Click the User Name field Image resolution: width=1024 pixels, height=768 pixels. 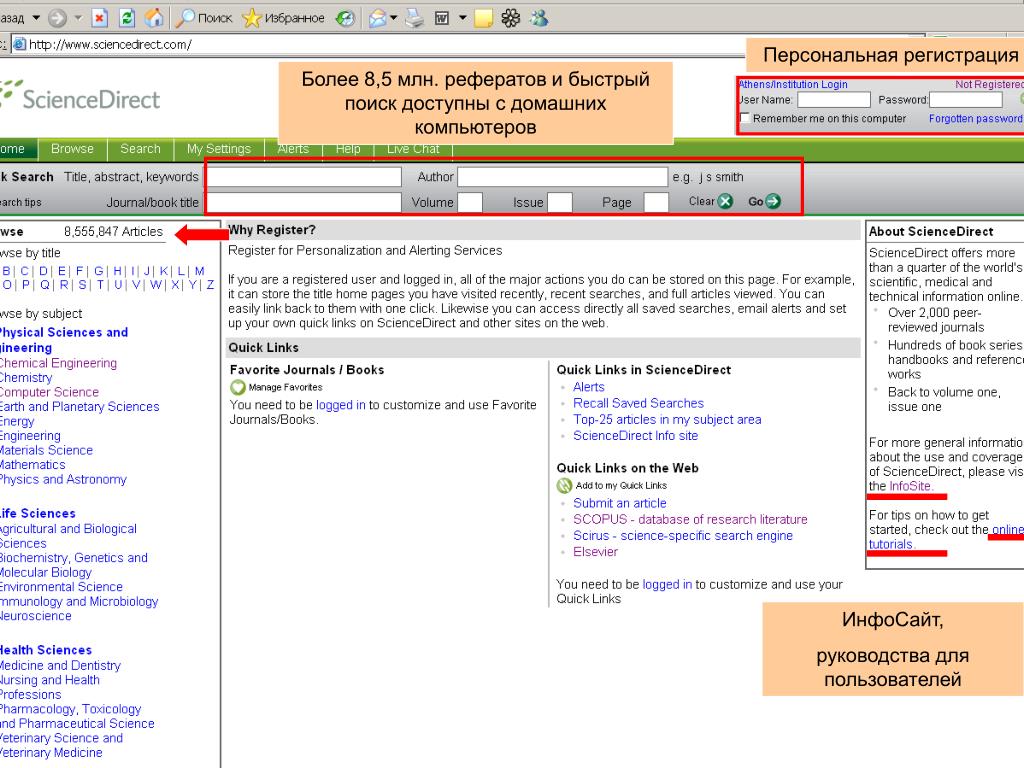(x=834, y=100)
